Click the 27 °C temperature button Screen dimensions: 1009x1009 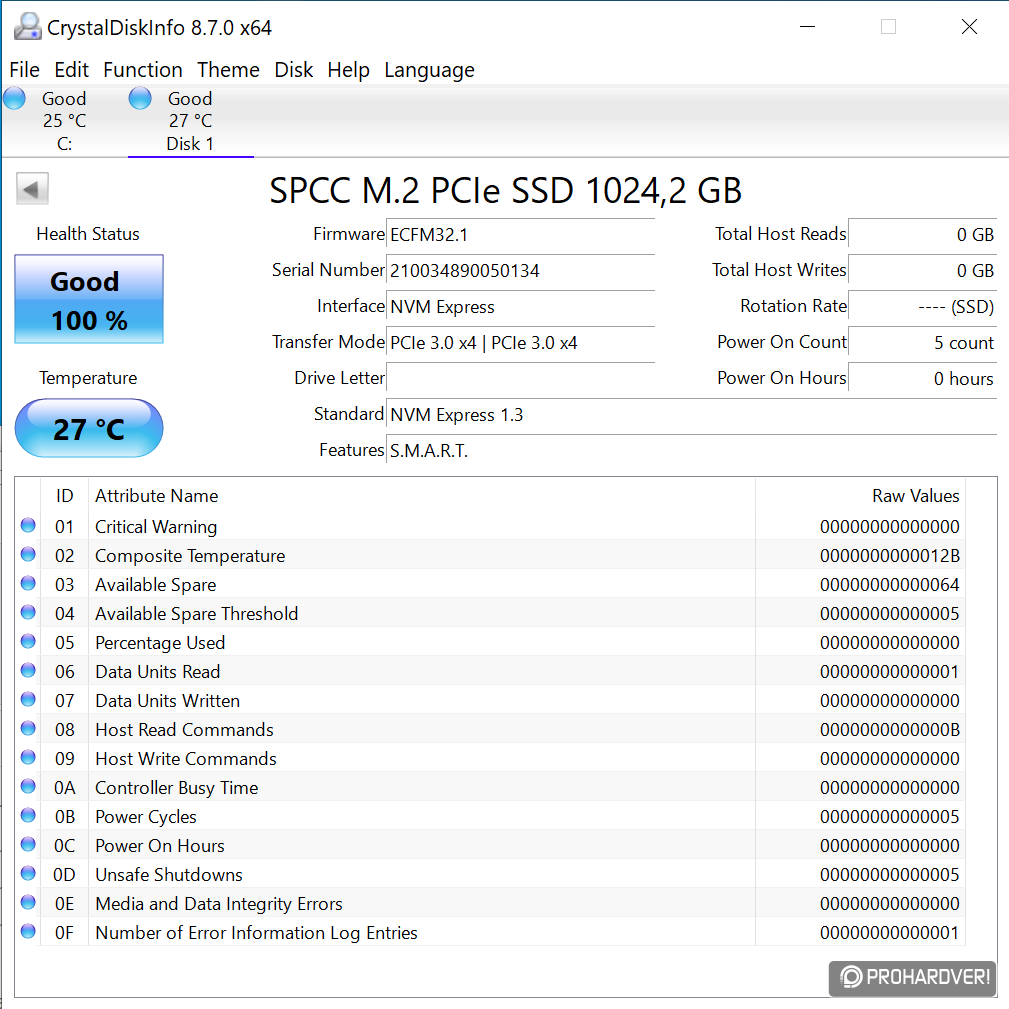(89, 429)
